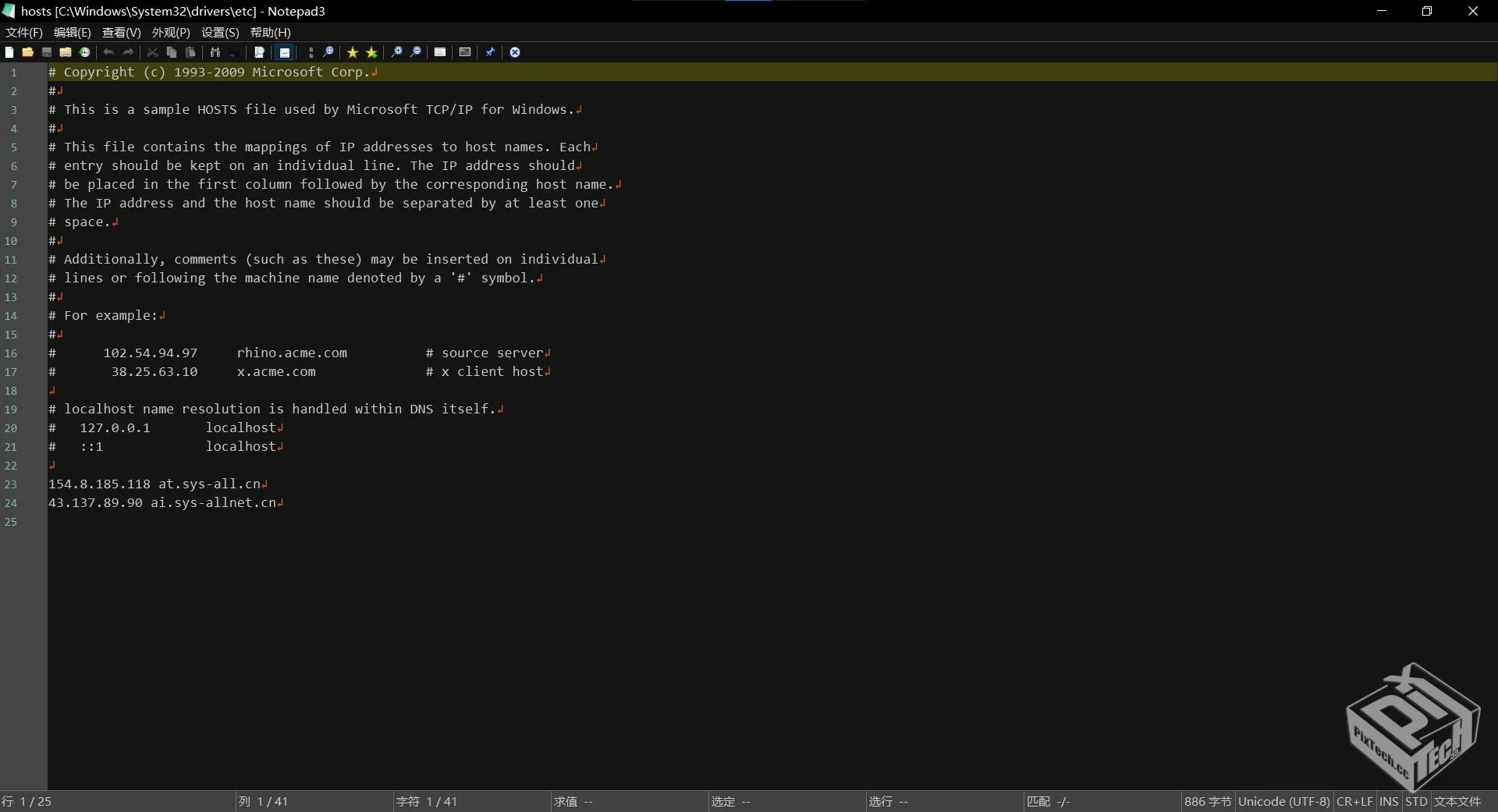This screenshot has width=1498, height=812.
Task: Open a file with the folder icon
Action: [x=28, y=52]
